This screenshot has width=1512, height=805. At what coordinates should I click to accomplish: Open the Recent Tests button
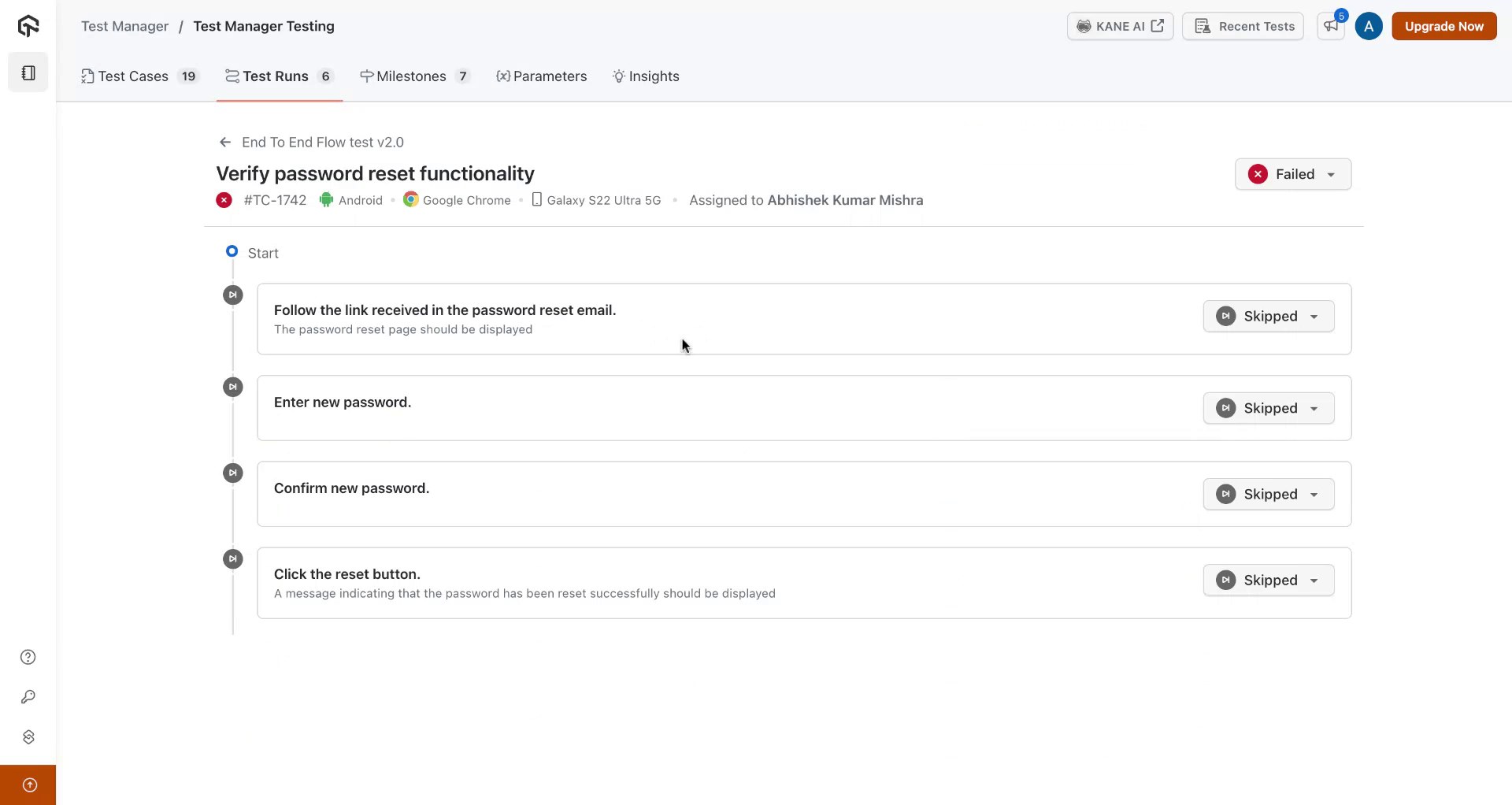[x=1243, y=26]
